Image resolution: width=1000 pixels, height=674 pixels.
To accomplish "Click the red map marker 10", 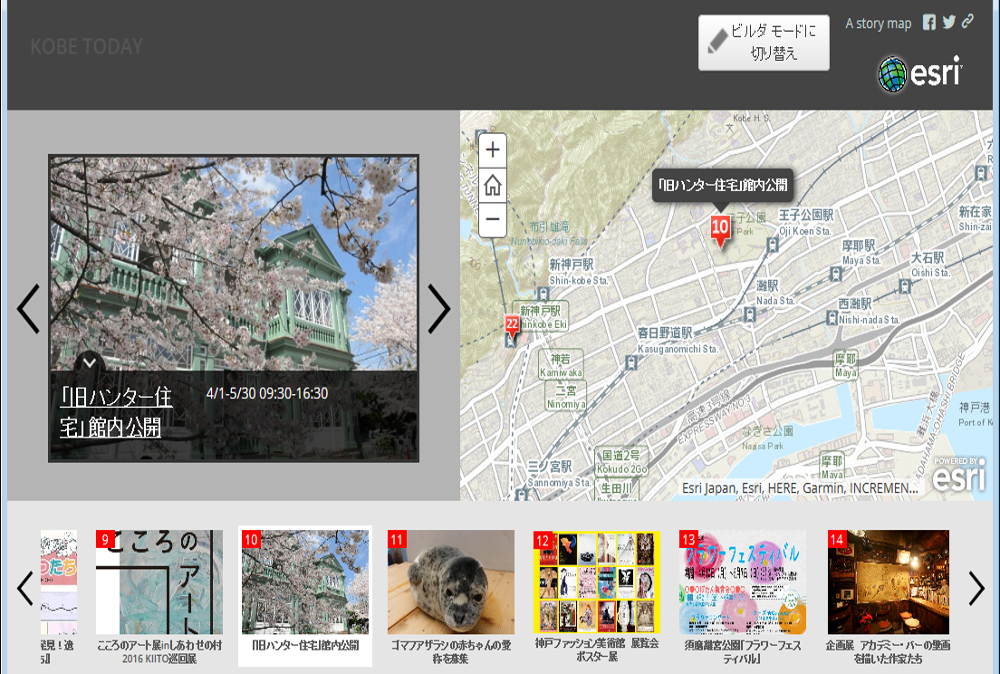I will (x=720, y=229).
